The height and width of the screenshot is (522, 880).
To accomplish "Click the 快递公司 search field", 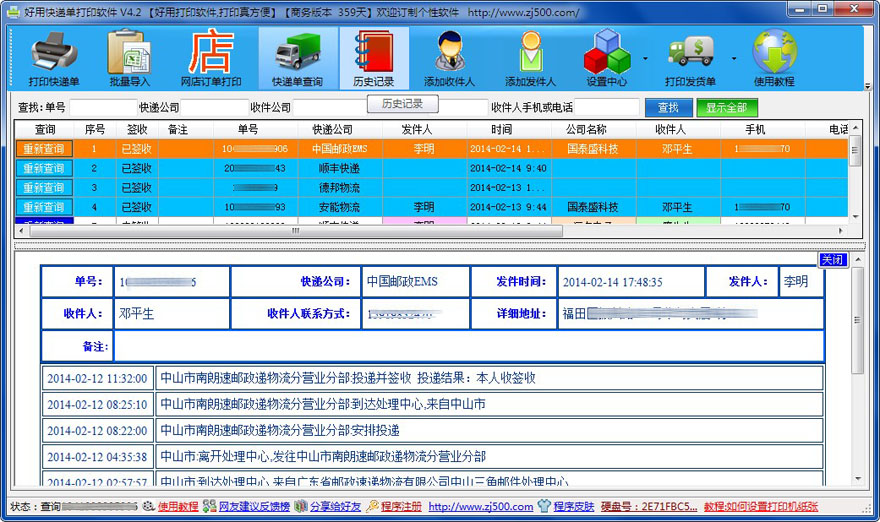I will click(214, 107).
